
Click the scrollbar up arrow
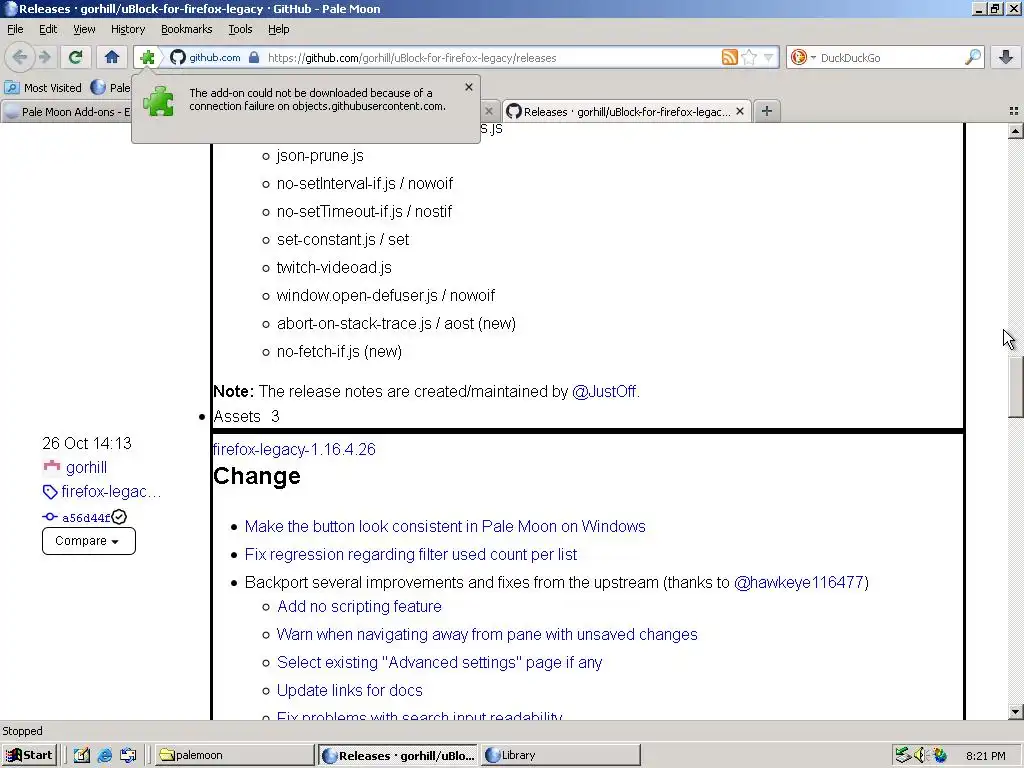(x=1015, y=131)
